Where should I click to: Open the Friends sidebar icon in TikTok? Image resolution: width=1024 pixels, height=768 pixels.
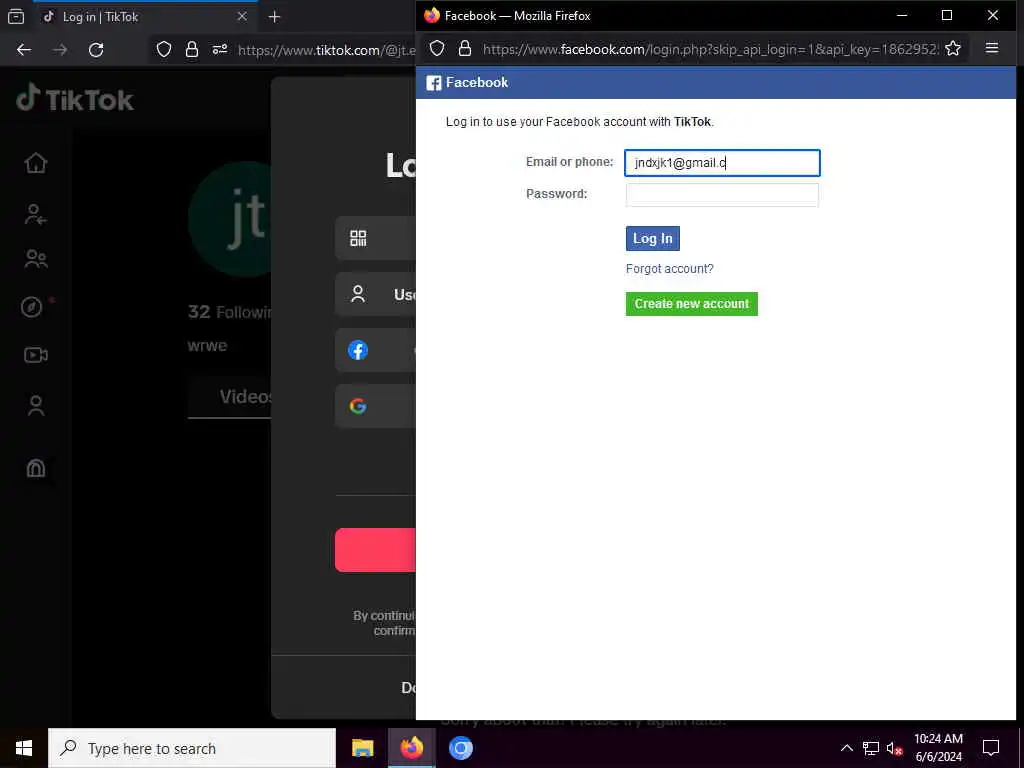pos(36,259)
